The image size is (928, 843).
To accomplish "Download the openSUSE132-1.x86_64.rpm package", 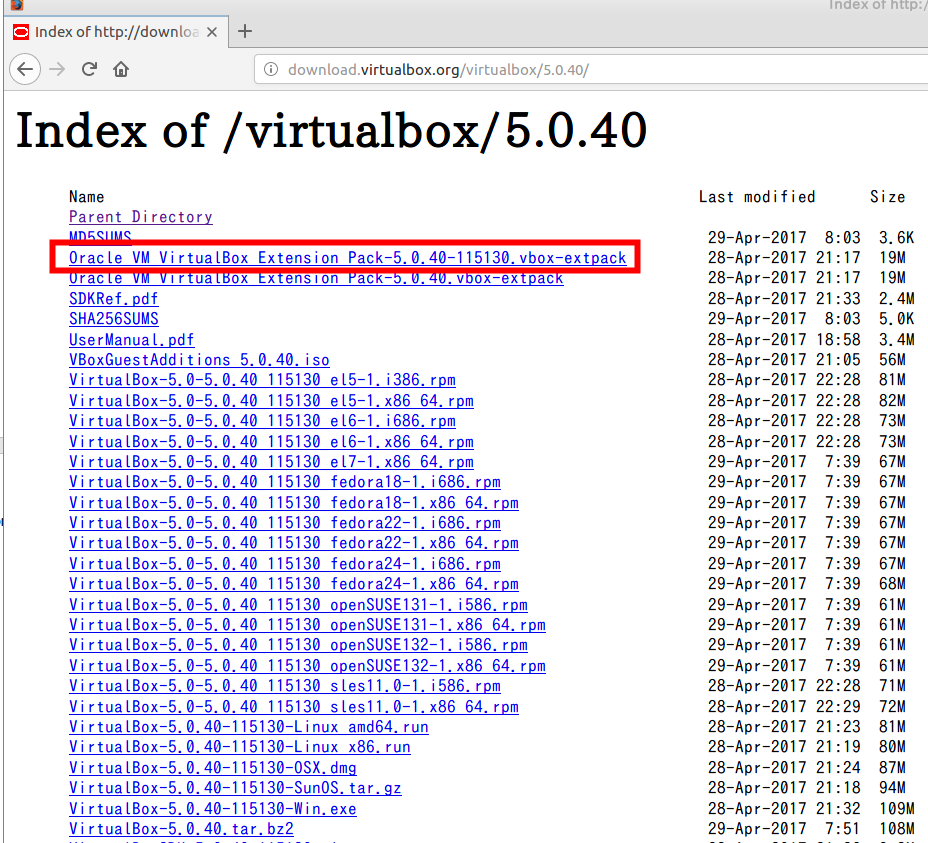I will pyautogui.click(x=307, y=666).
